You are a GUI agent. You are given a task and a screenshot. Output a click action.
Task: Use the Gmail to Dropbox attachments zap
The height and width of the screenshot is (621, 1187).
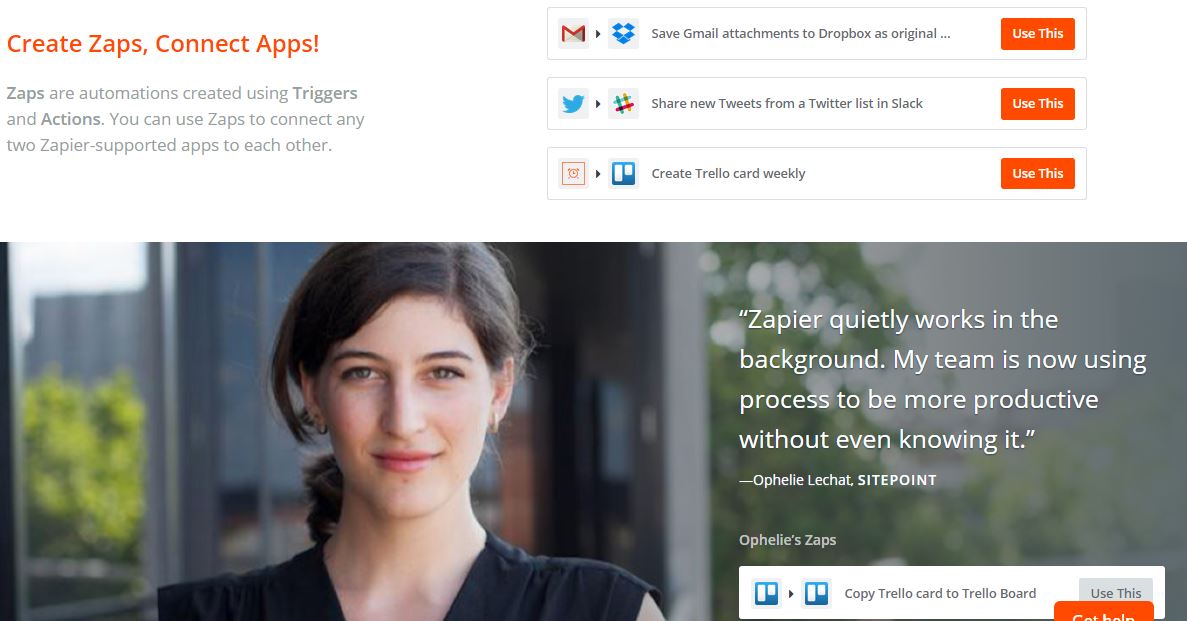coord(1037,34)
